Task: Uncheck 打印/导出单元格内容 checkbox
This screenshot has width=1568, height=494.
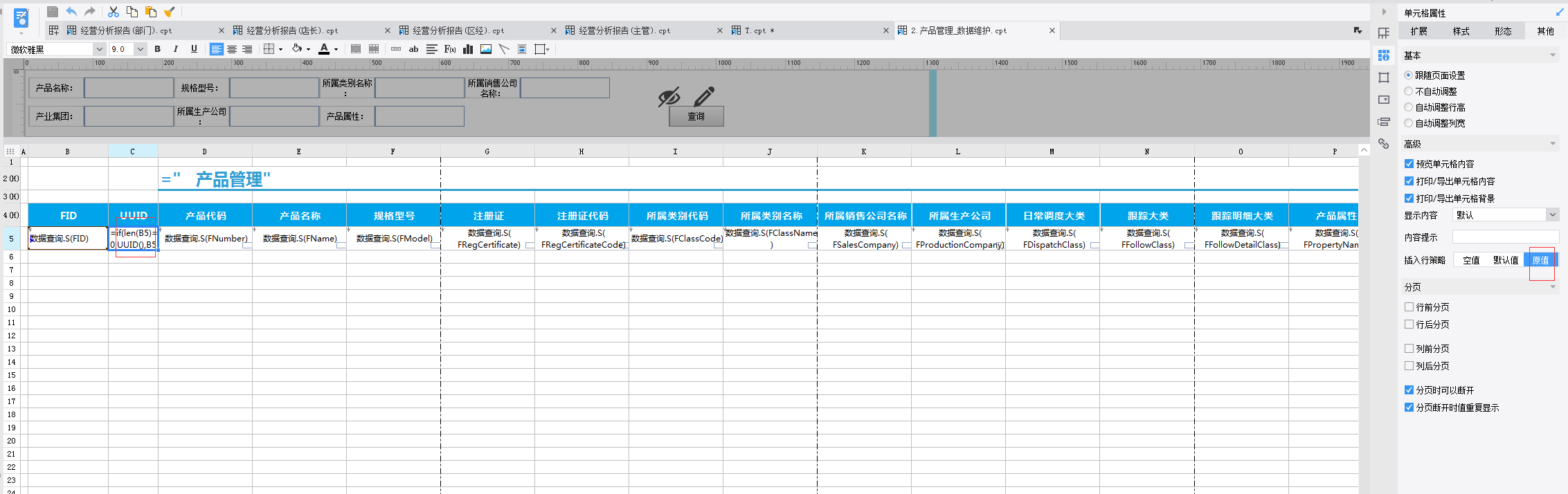Action: click(1409, 181)
